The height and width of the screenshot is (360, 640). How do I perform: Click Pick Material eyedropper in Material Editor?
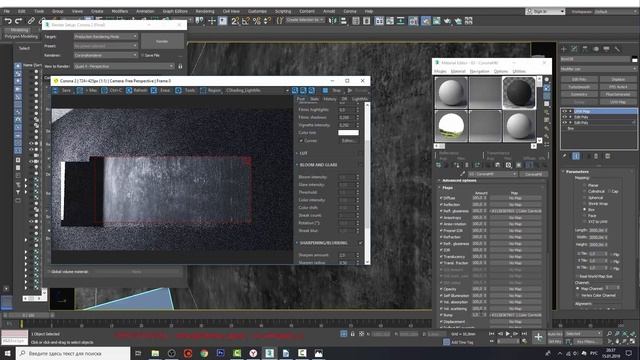click(462, 174)
